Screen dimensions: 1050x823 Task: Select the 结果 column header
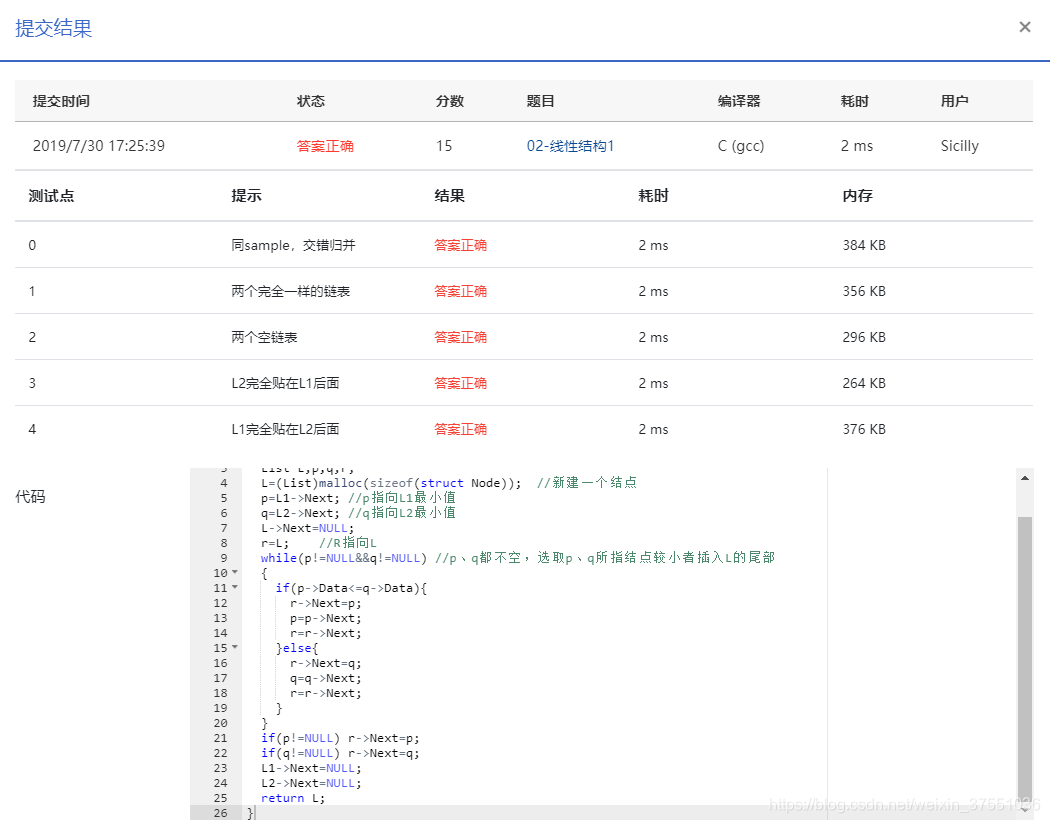(x=449, y=196)
